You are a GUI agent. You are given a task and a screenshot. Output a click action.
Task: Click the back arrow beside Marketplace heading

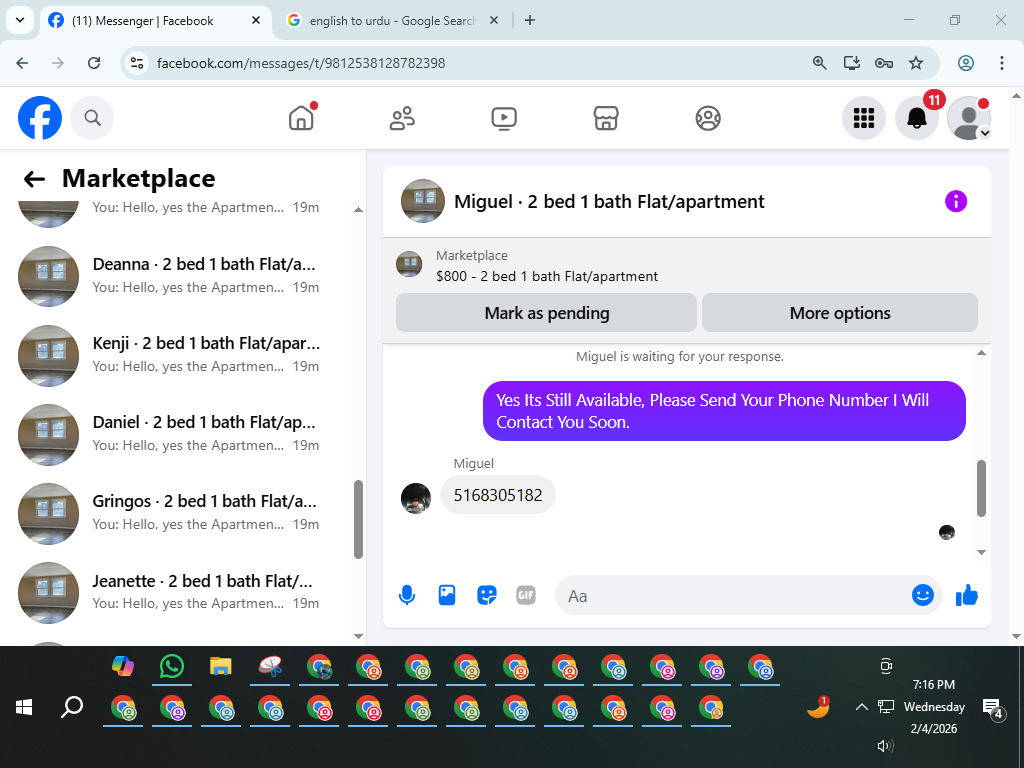point(34,179)
